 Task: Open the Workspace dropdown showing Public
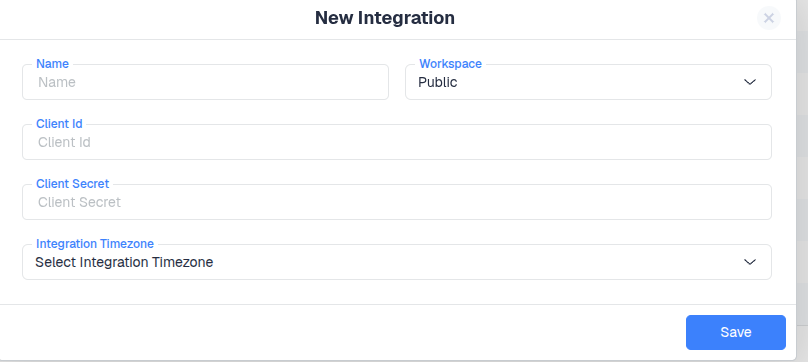tap(588, 82)
